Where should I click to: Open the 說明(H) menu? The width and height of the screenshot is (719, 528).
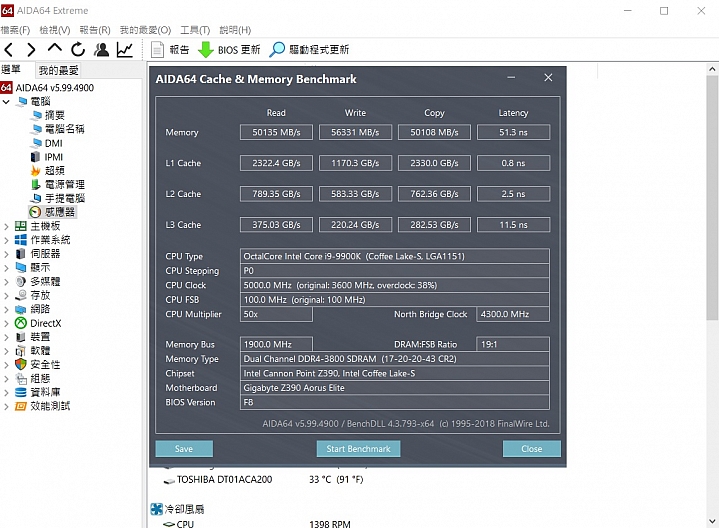(x=235, y=30)
